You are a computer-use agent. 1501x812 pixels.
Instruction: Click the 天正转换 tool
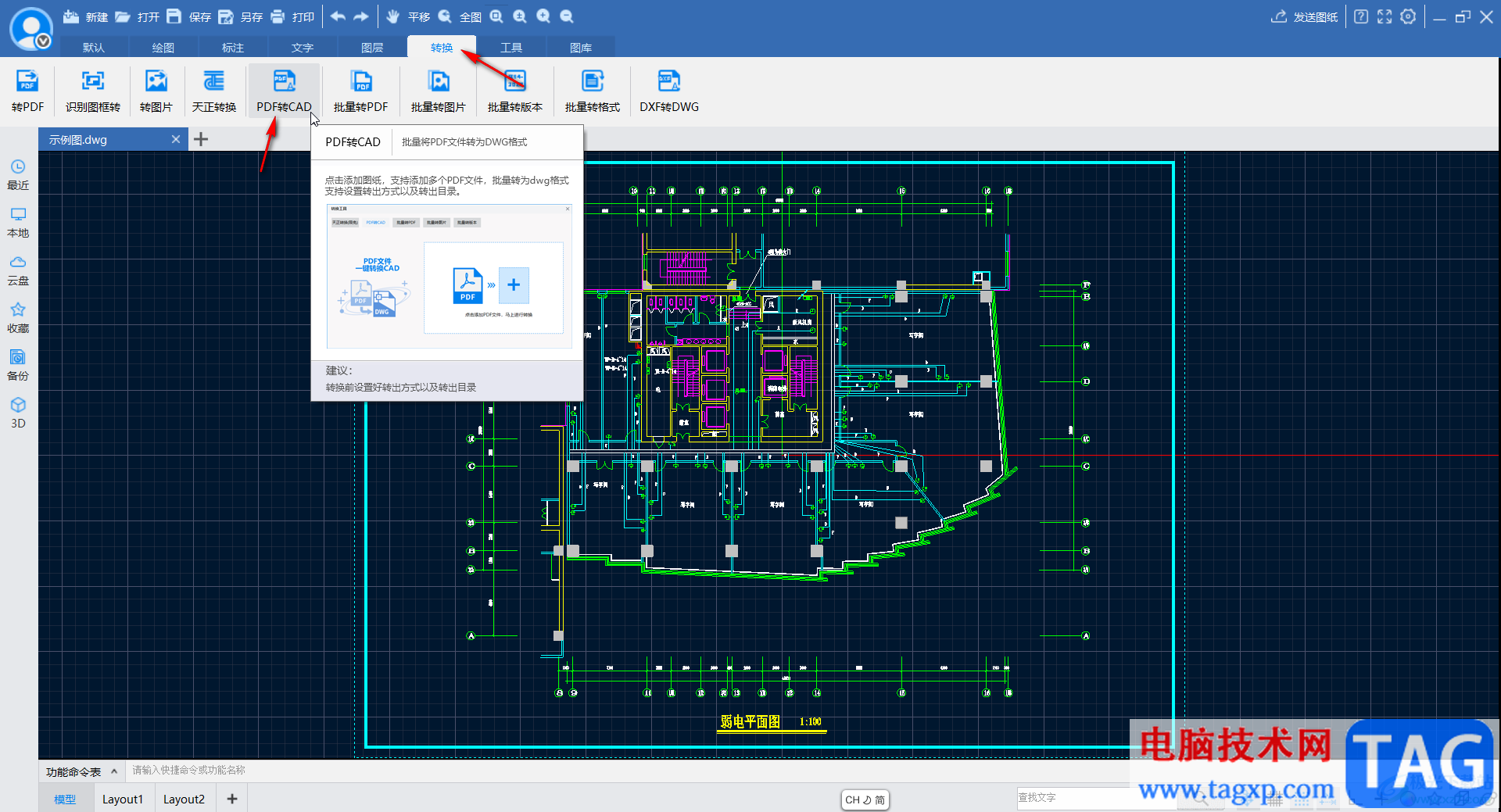(x=214, y=91)
